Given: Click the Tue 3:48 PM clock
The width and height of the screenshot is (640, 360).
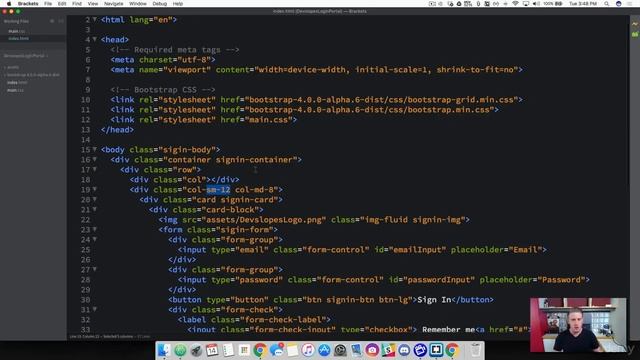Looking at the screenshot, I should 583,4.
